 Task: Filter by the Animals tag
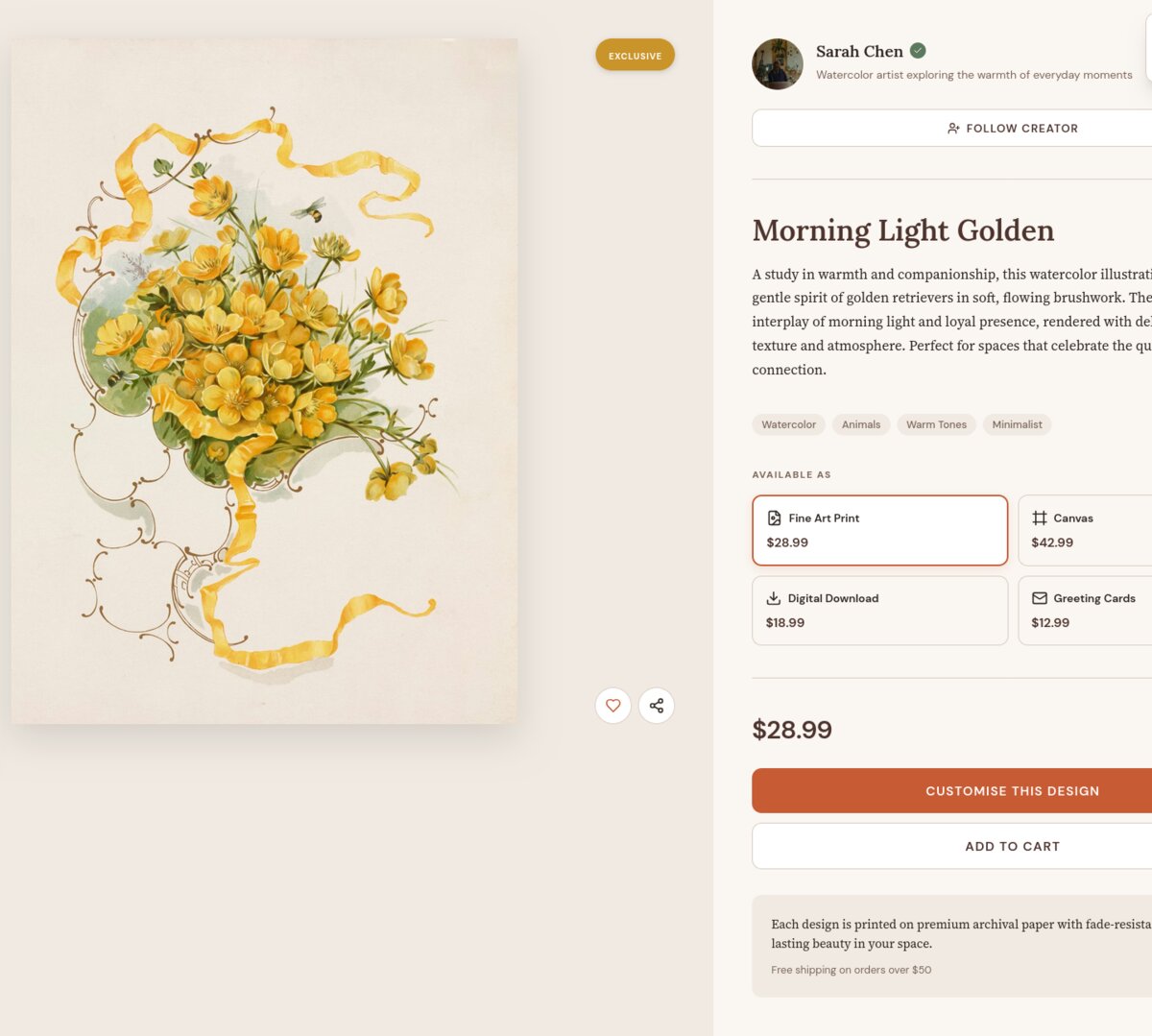860,424
